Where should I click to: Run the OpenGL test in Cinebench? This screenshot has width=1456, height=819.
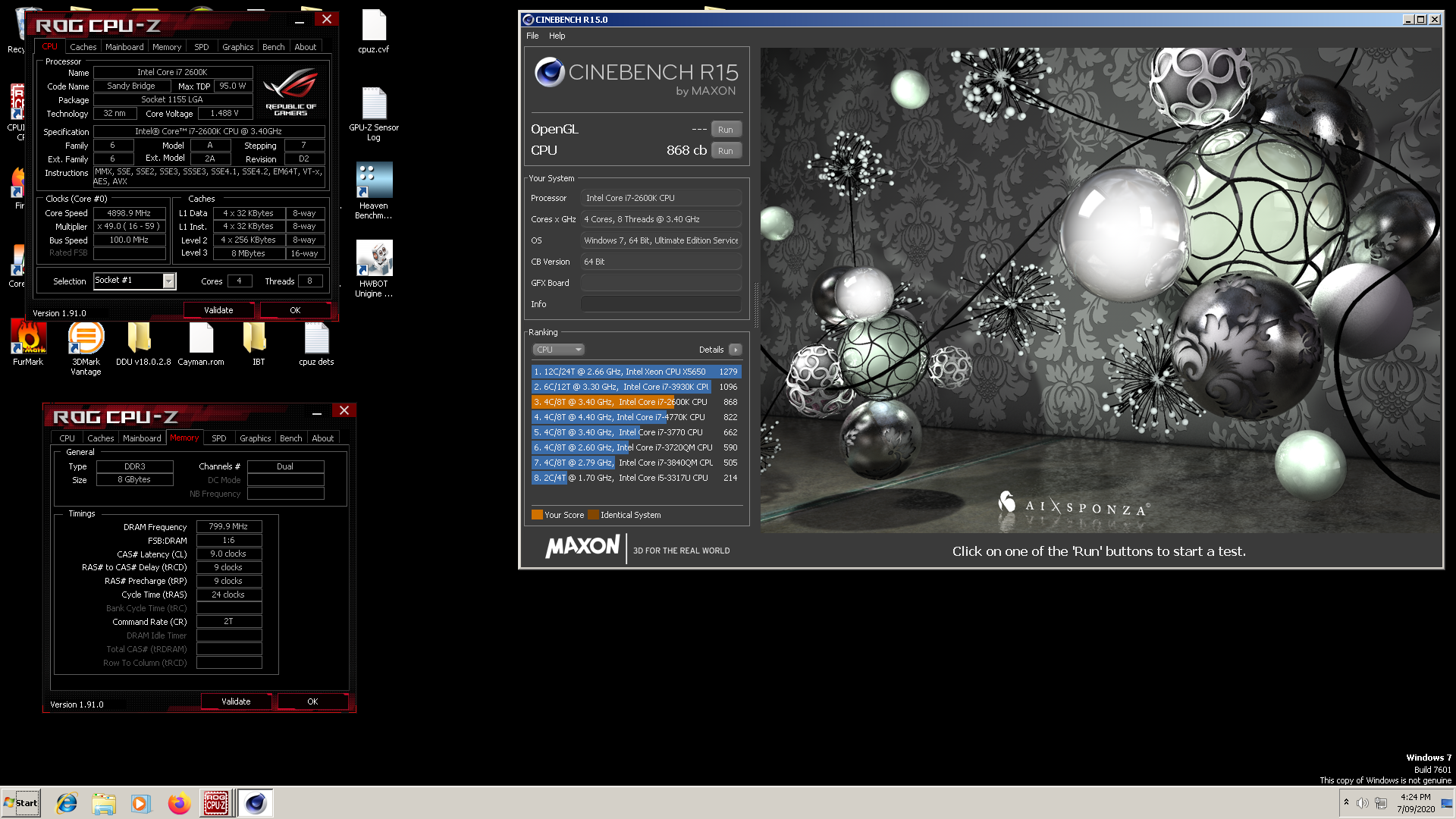pos(726,130)
